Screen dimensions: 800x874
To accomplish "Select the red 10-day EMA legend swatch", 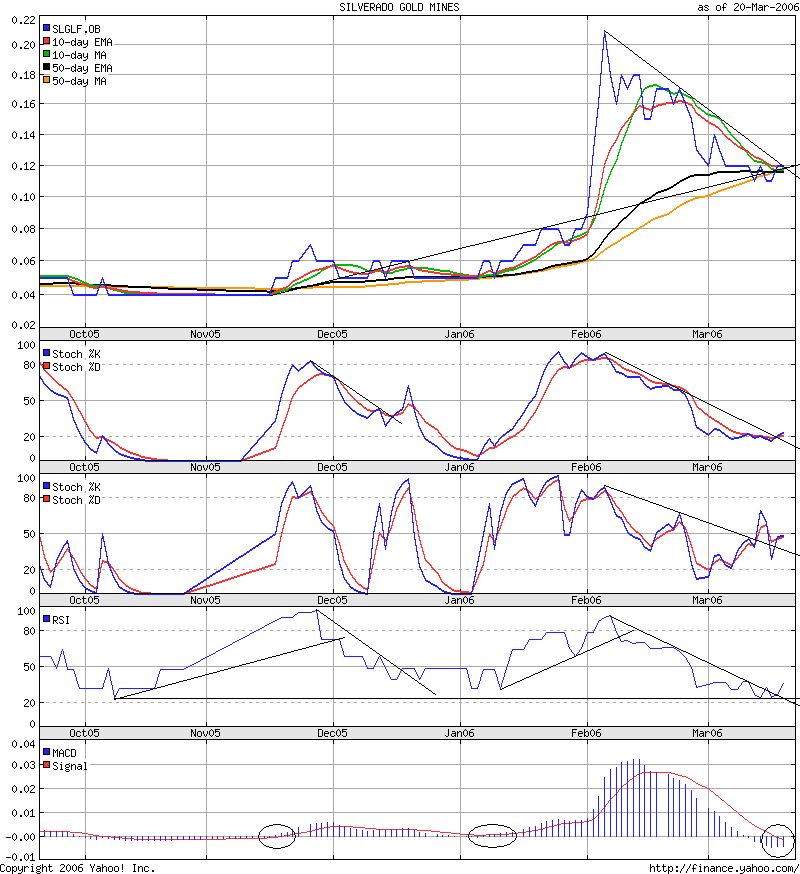I will point(47,41).
